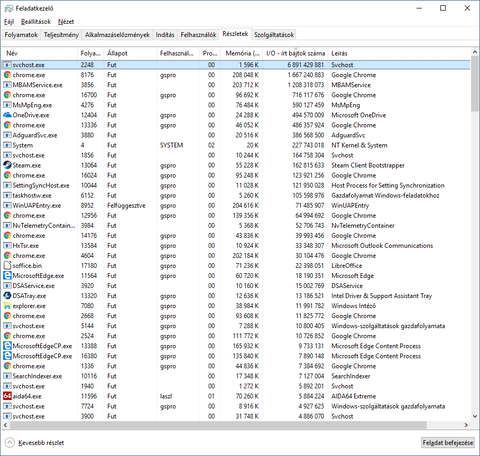Click the MBAMService.exe icon
Image resolution: width=480 pixels, height=456 pixels.
pyautogui.click(x=7, y=85)
